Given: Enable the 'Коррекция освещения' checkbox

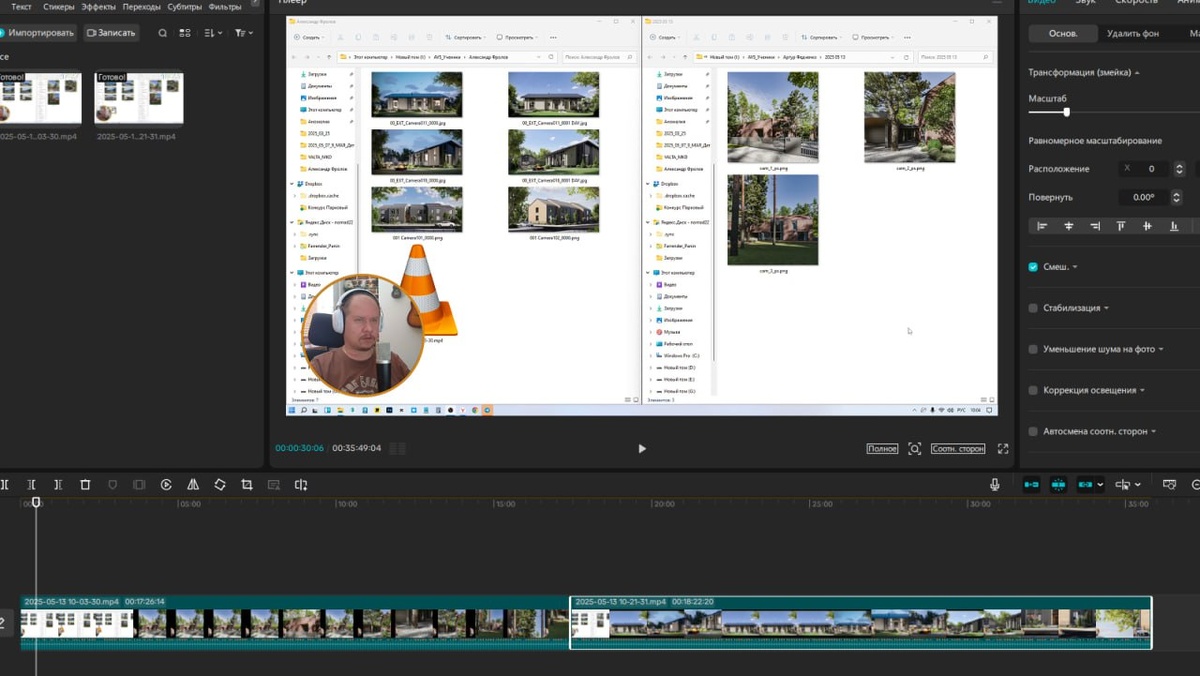Looking at the screenshot, I should pyautogui.click(x=1033, y=390).
